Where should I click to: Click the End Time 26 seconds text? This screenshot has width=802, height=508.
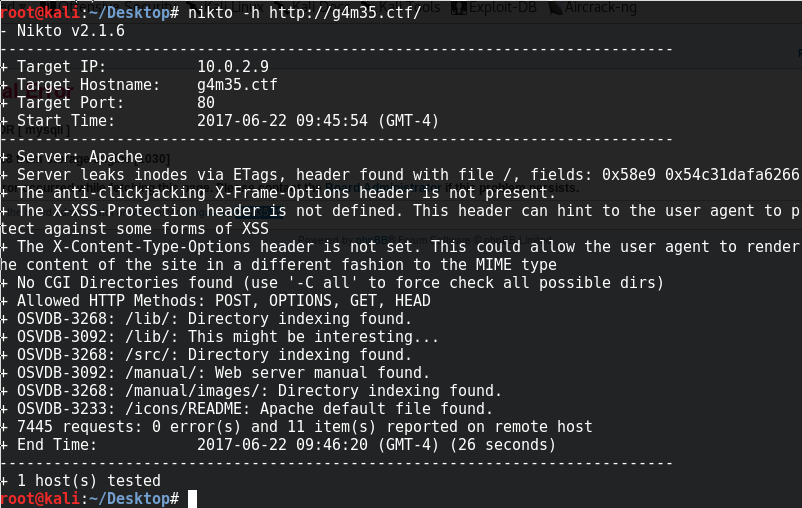click(503, 445)
